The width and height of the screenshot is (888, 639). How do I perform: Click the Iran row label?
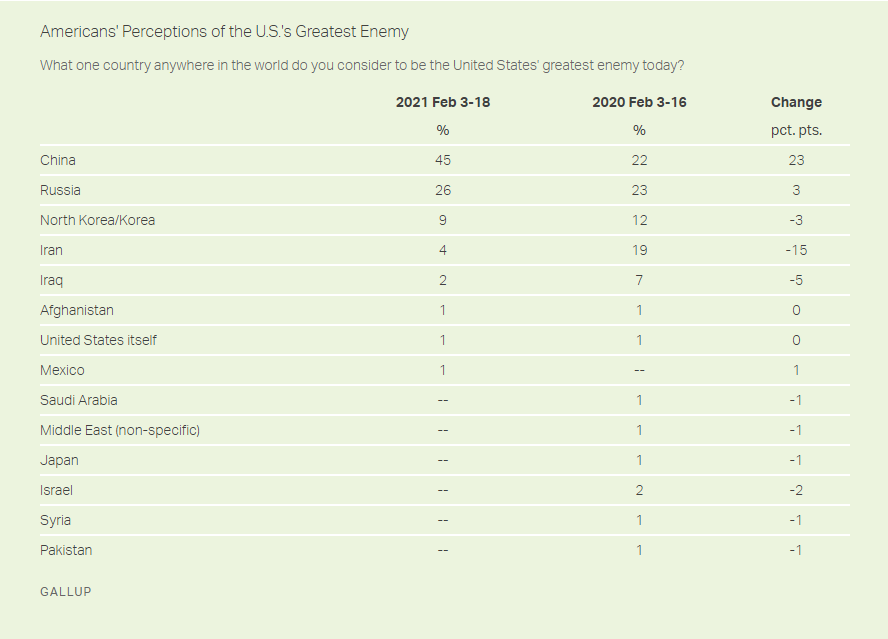pos(51,250)
